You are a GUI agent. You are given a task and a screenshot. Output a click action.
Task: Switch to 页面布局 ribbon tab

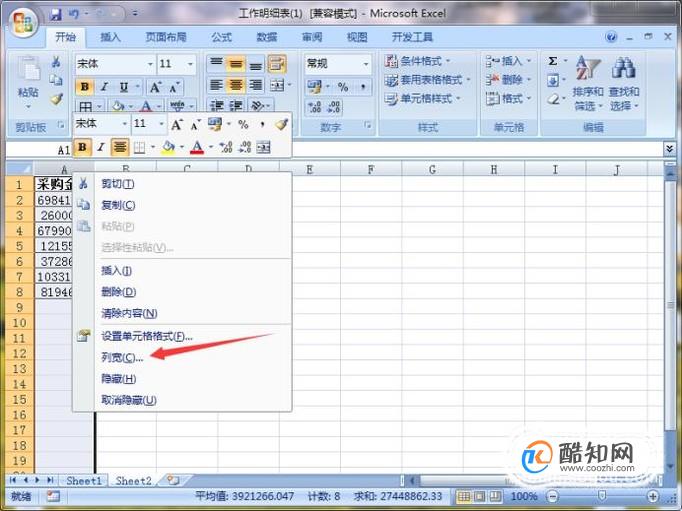[x=166, y=37]
